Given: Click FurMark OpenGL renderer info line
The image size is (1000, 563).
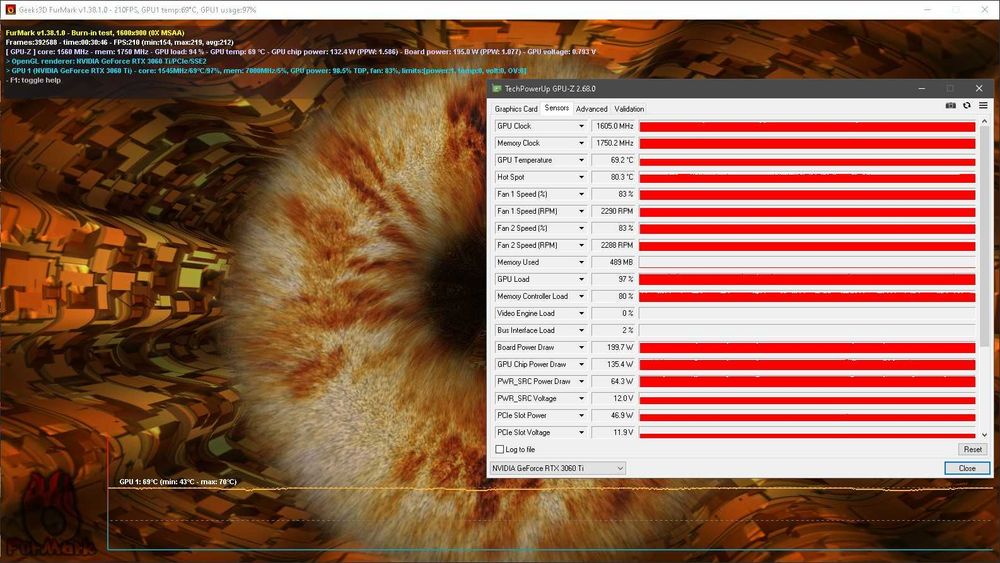Looking at the screenshot, I should point(106,61).
